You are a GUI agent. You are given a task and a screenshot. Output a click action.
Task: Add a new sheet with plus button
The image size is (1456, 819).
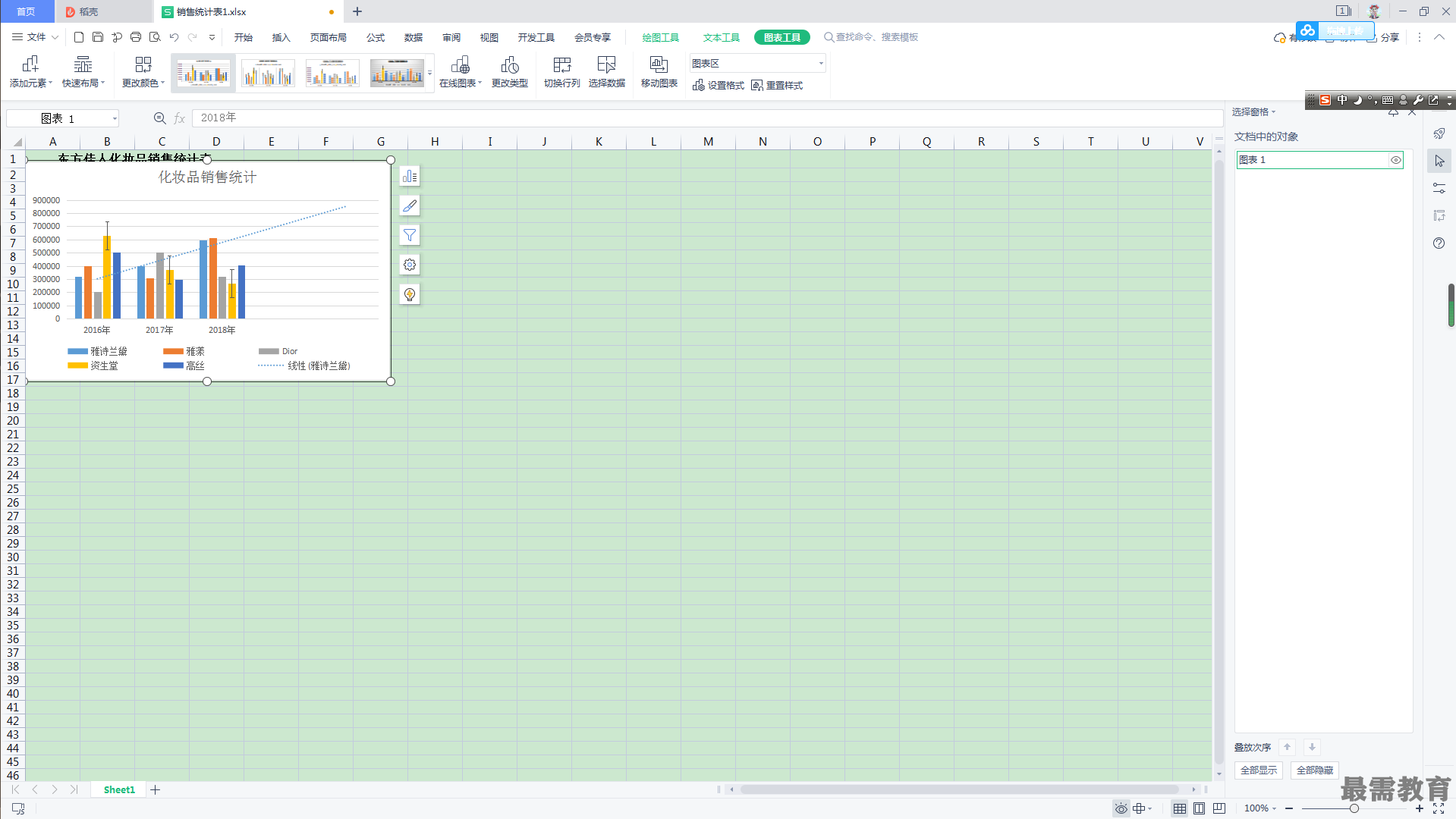point(156,790)
